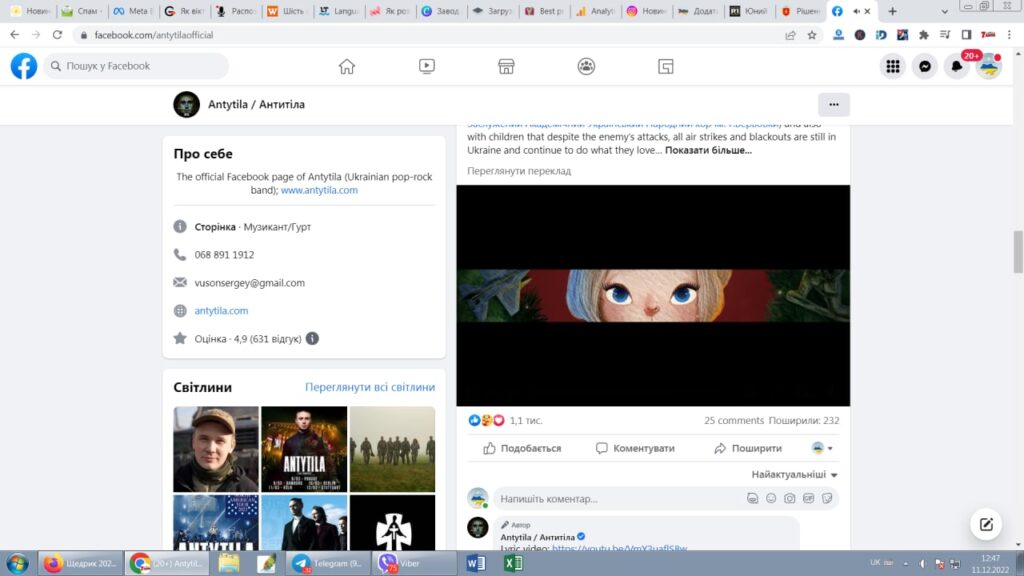The height and width of the screenshot is (576, 1024).
Task: Open the Facebook Watch video icon
Action: [x=427, y=67]
